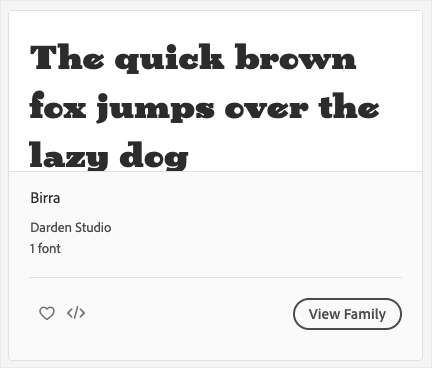
Task: Click the "Studio" word in the foundry name
Action: pos(93,228)
